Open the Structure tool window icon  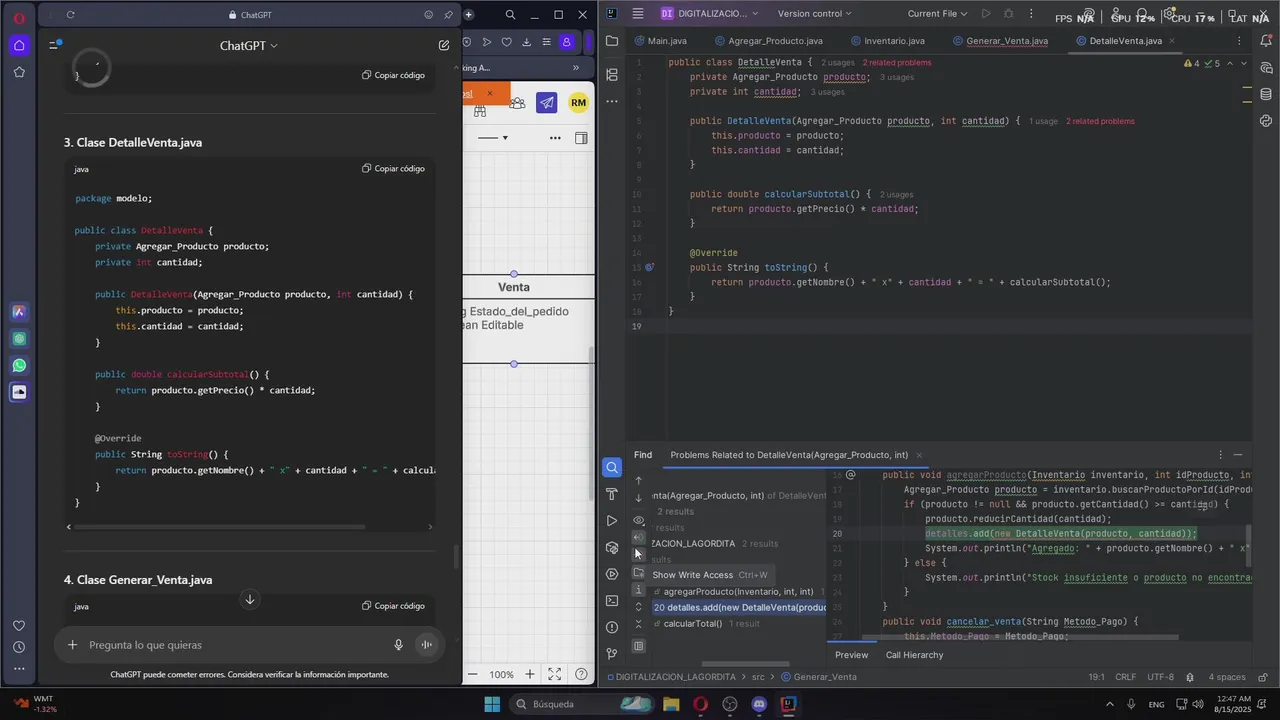pyautogui.click(x=612, y=74)
